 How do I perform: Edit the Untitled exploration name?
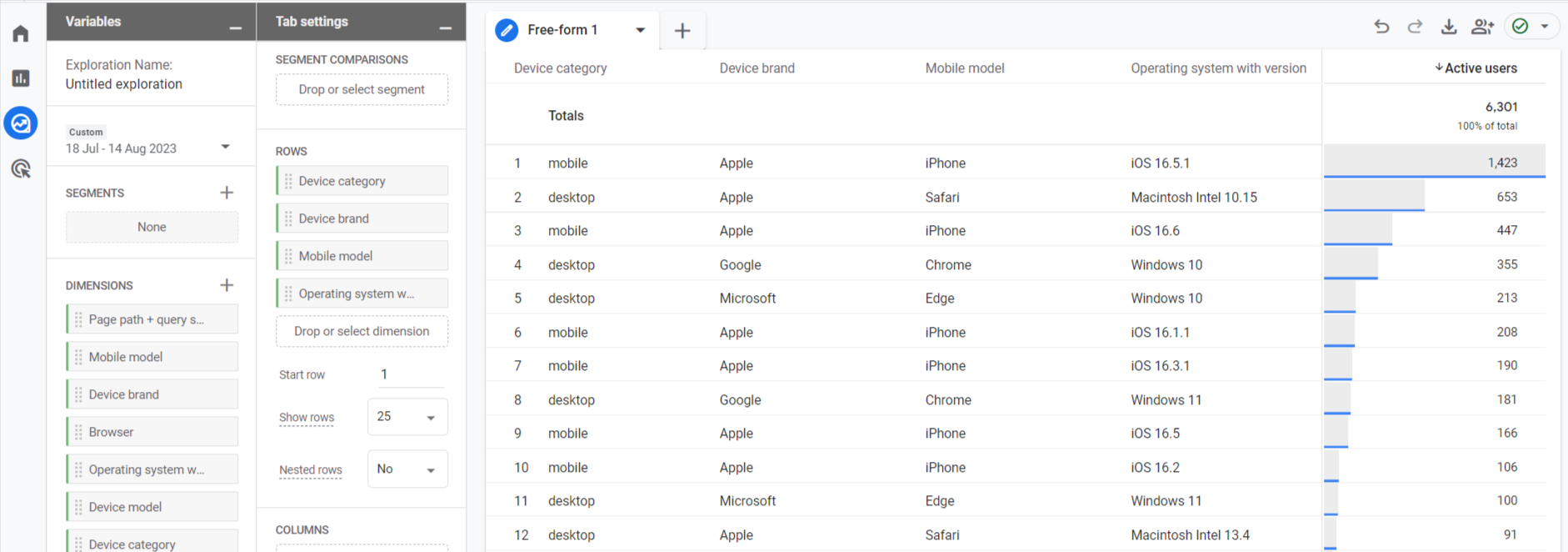(123, 84)
